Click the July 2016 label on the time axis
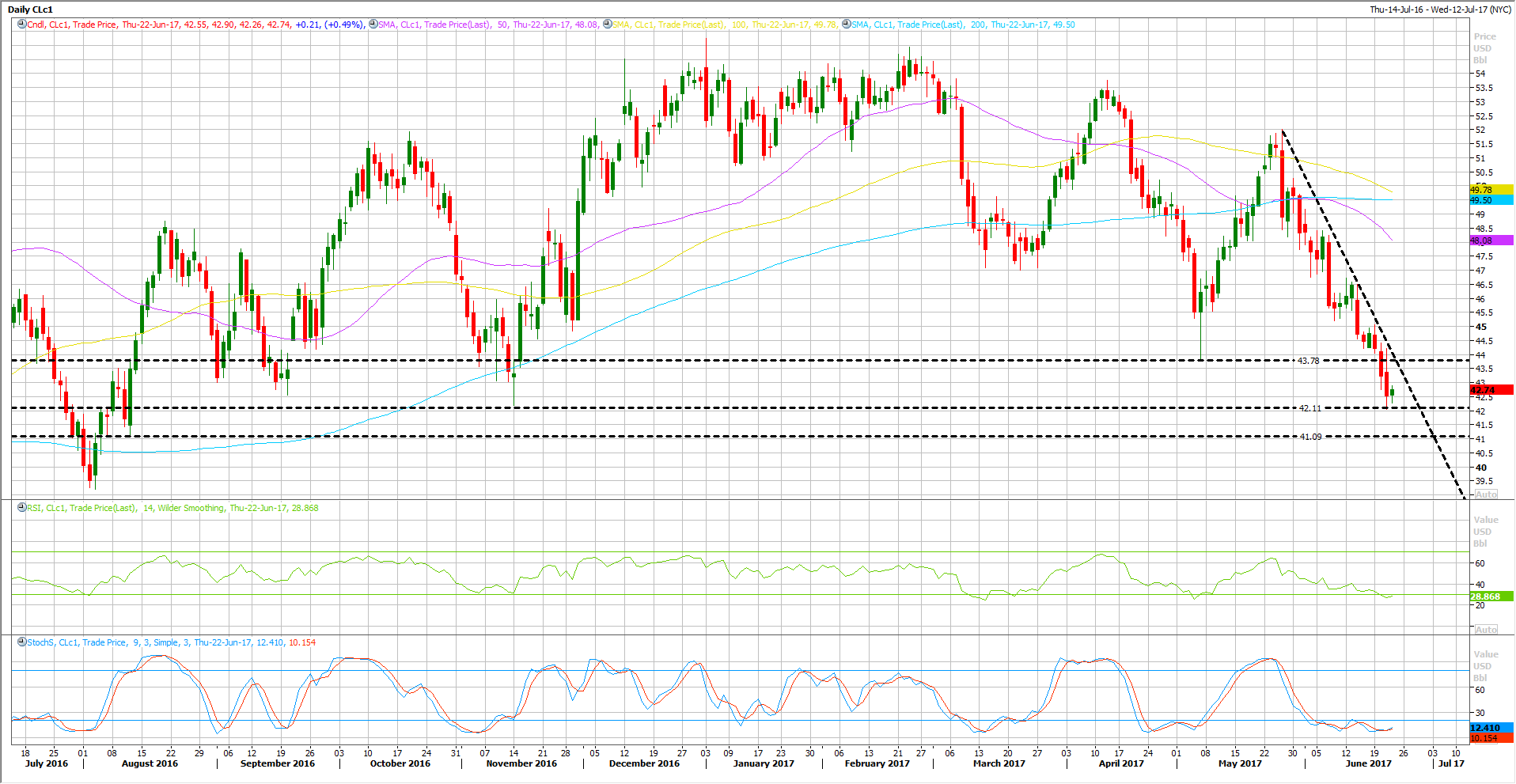1516x784 pixels. coord(47,763)
